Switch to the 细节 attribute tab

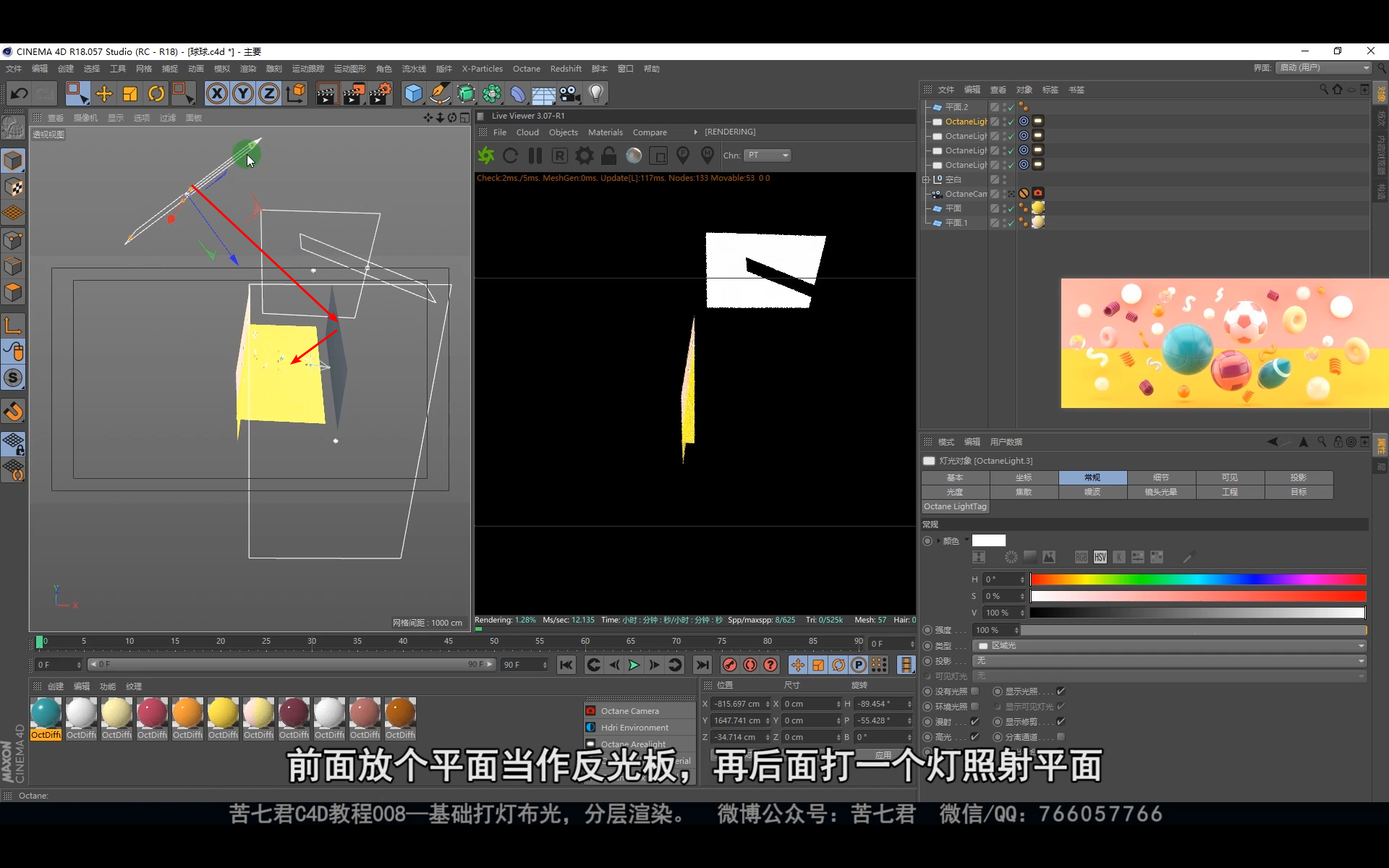(1160, 477)
